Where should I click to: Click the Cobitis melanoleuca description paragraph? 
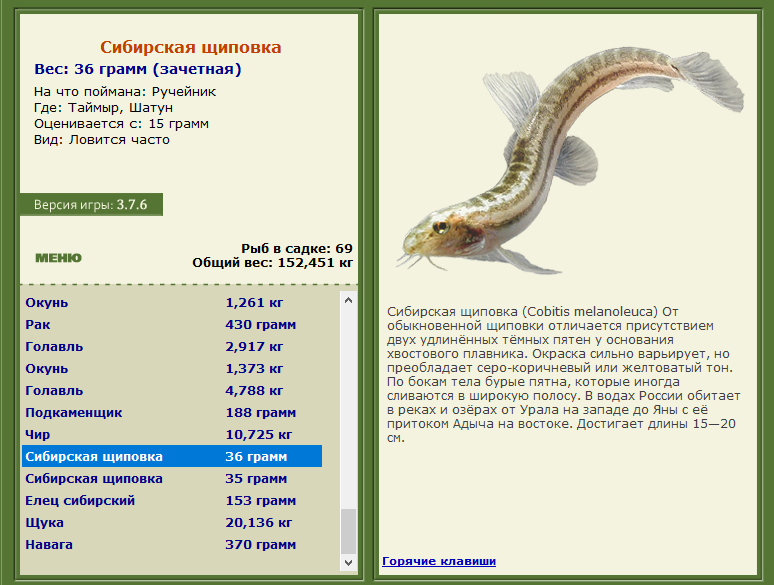click(564, 375)
